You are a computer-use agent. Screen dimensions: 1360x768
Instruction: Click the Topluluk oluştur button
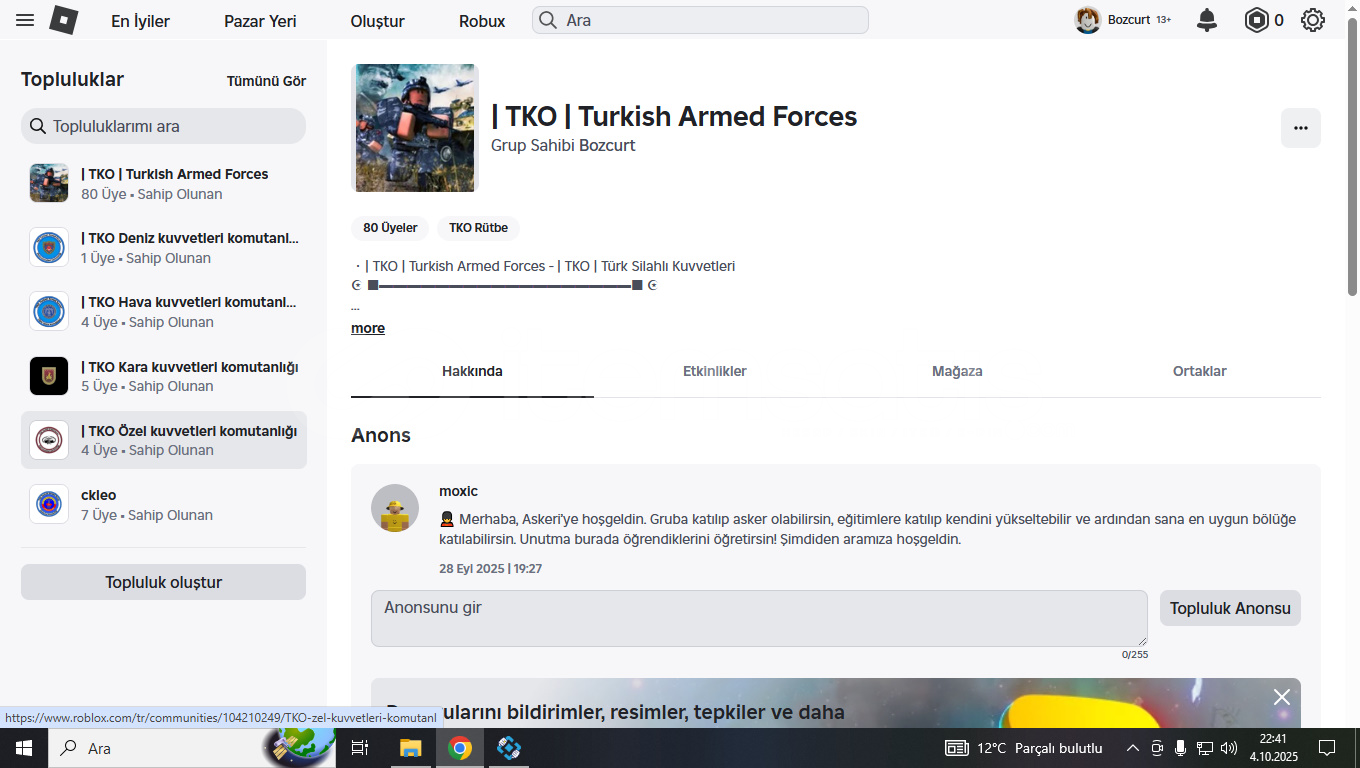[x=163, y=582]
